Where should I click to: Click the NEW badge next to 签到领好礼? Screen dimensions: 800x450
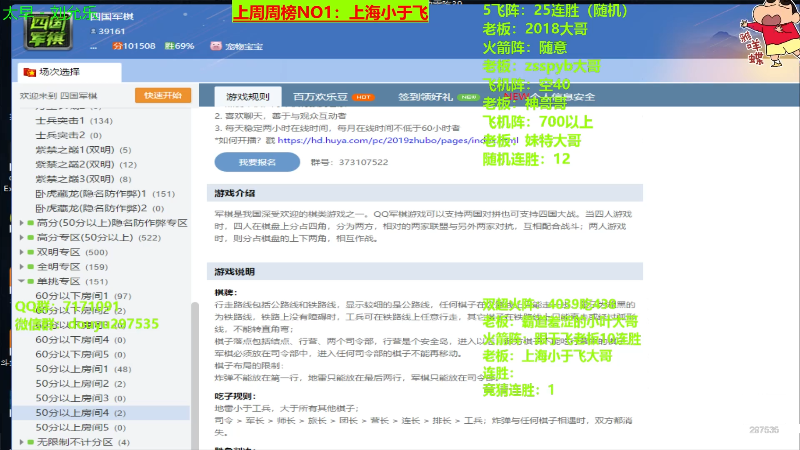(x=468, y=97)
